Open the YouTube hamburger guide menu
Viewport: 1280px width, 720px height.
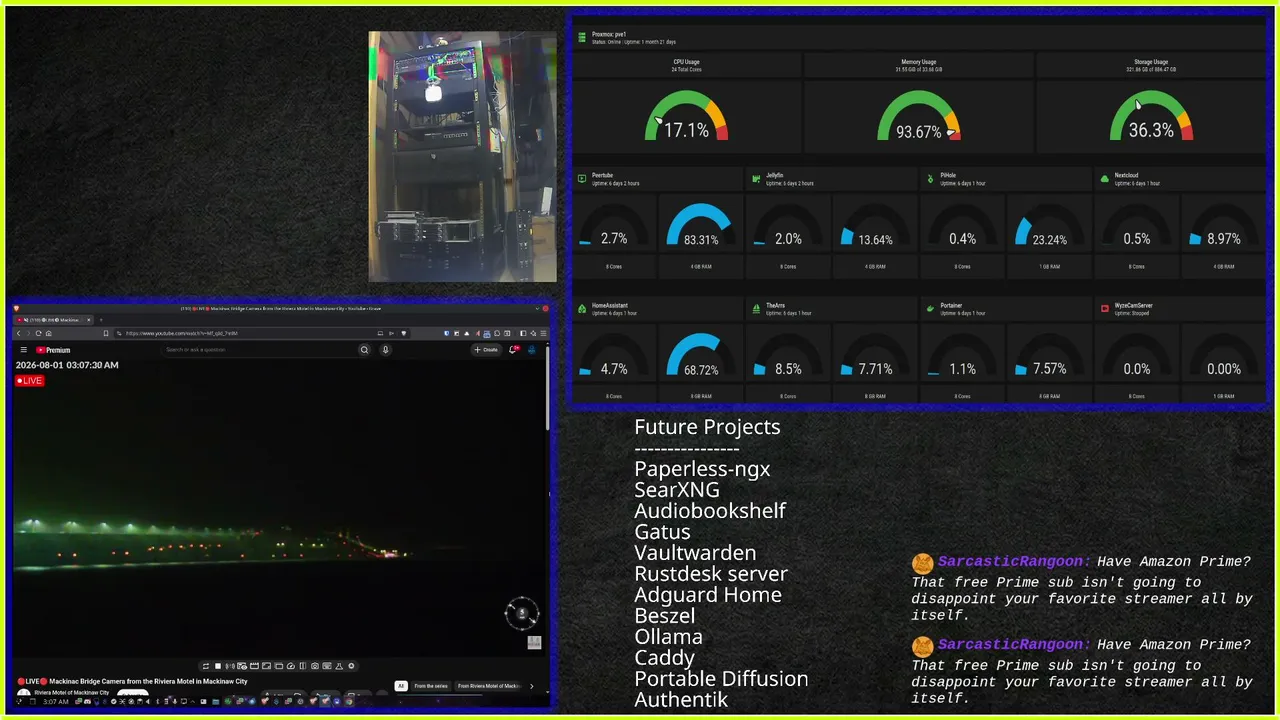coord(23,350)
